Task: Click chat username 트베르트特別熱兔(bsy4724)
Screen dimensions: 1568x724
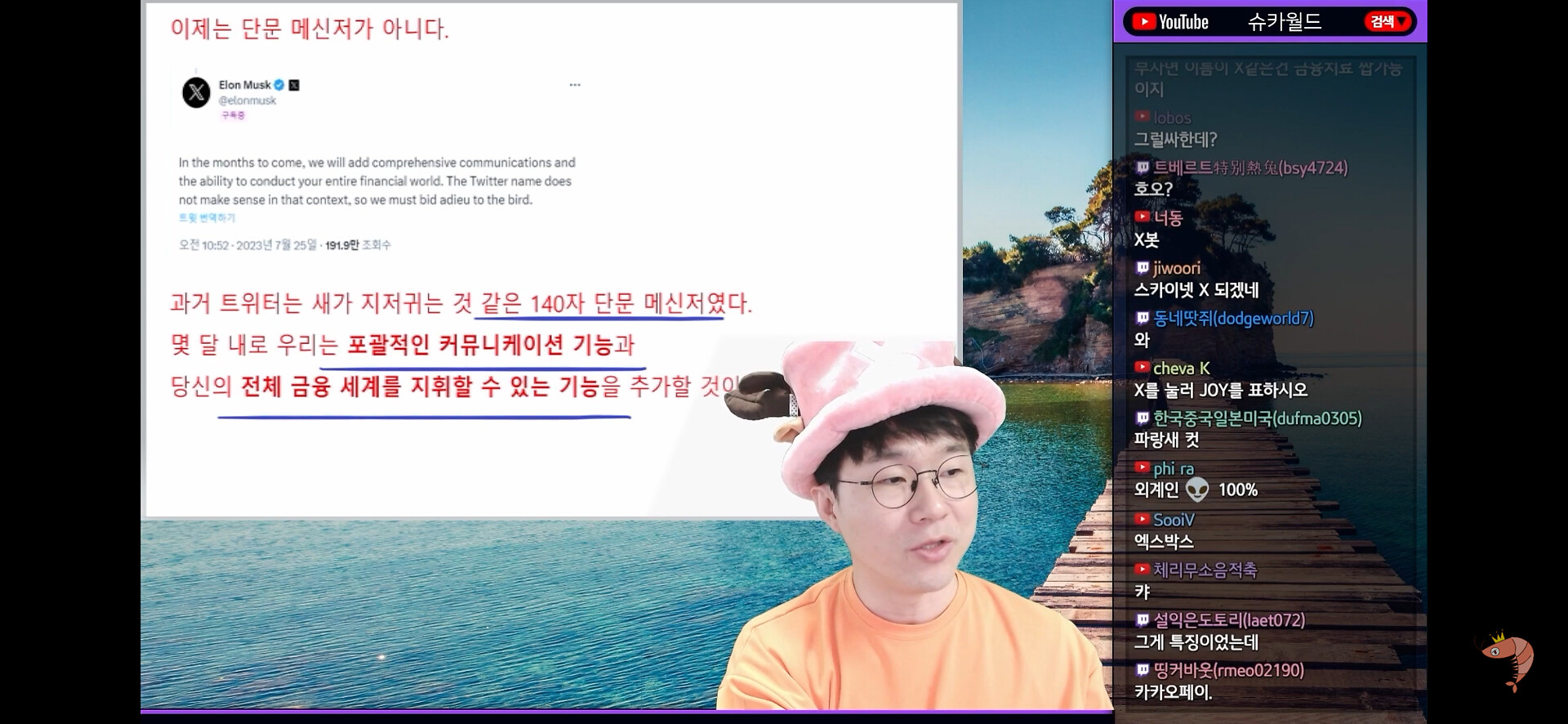Action: (x=1250, y=168)
